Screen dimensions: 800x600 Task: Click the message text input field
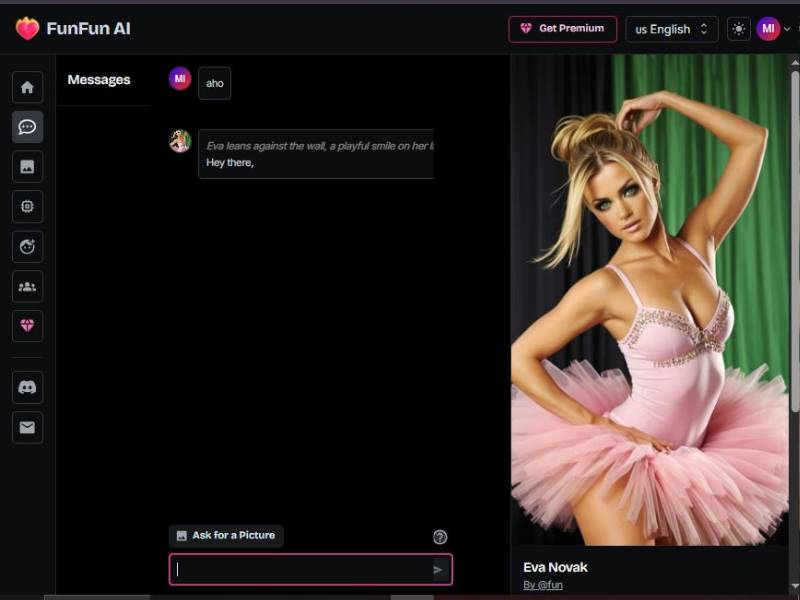(x=300, y=569)
